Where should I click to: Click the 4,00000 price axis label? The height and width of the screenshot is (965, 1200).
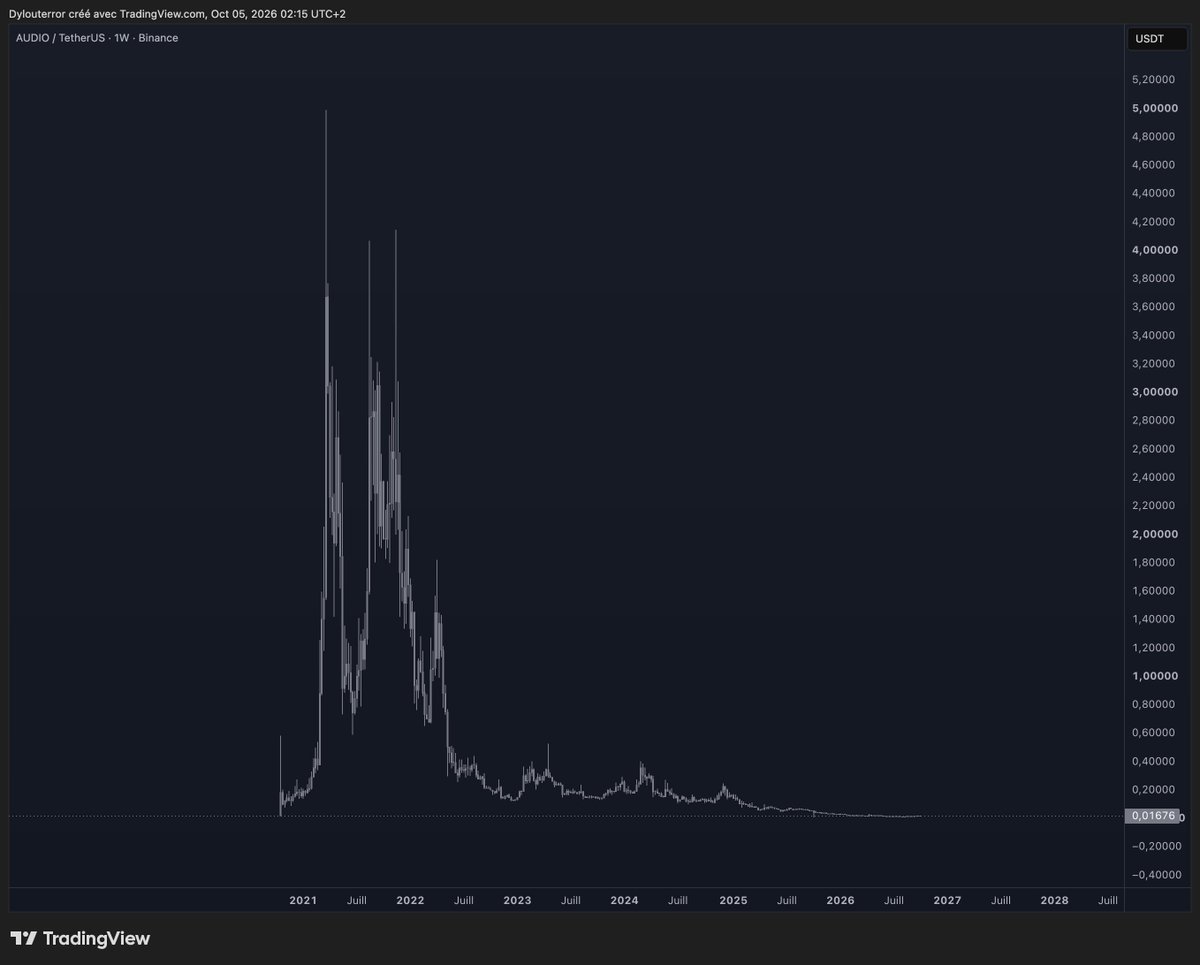coord(1155,250)
